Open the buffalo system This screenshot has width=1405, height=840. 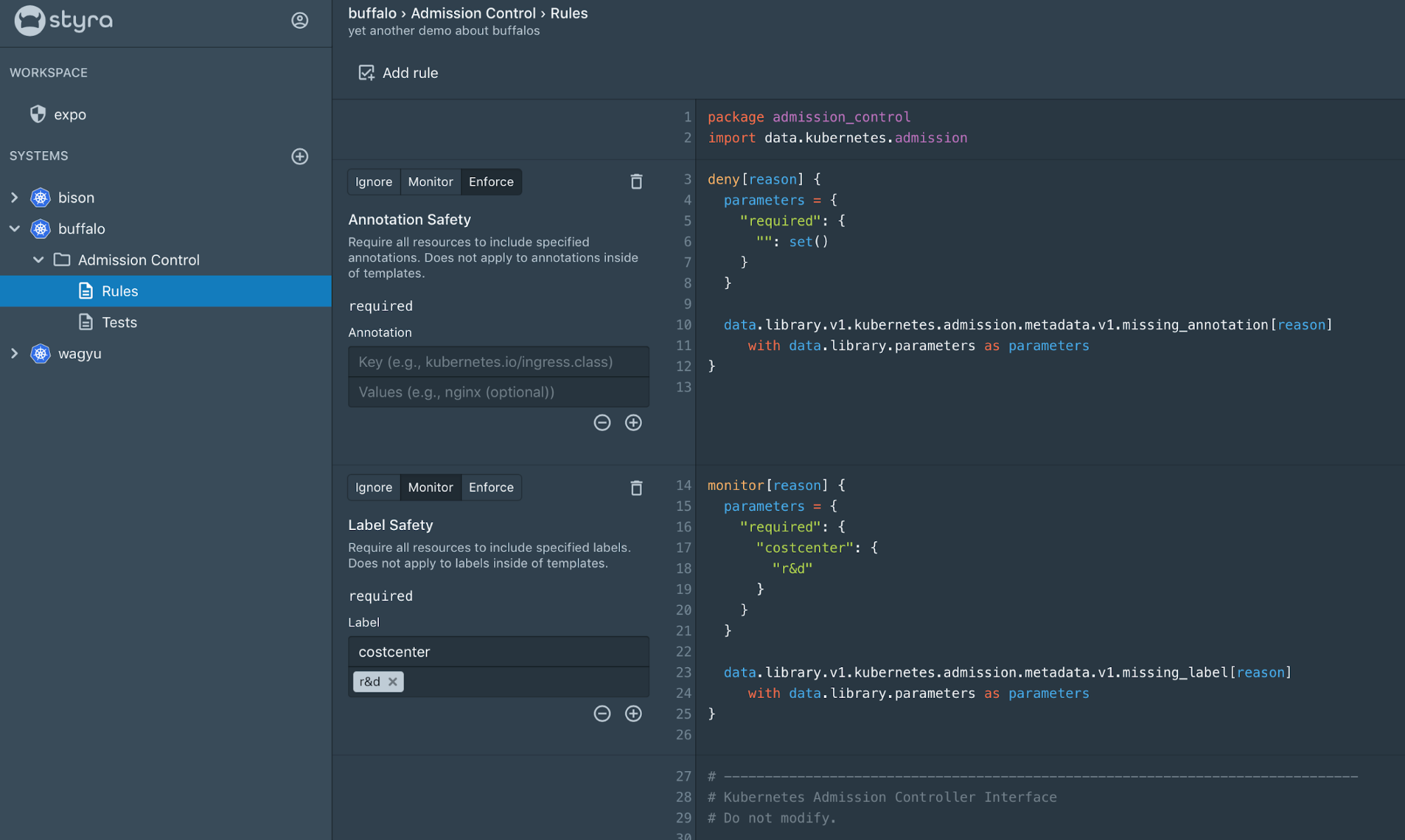(x=82, y=228)
